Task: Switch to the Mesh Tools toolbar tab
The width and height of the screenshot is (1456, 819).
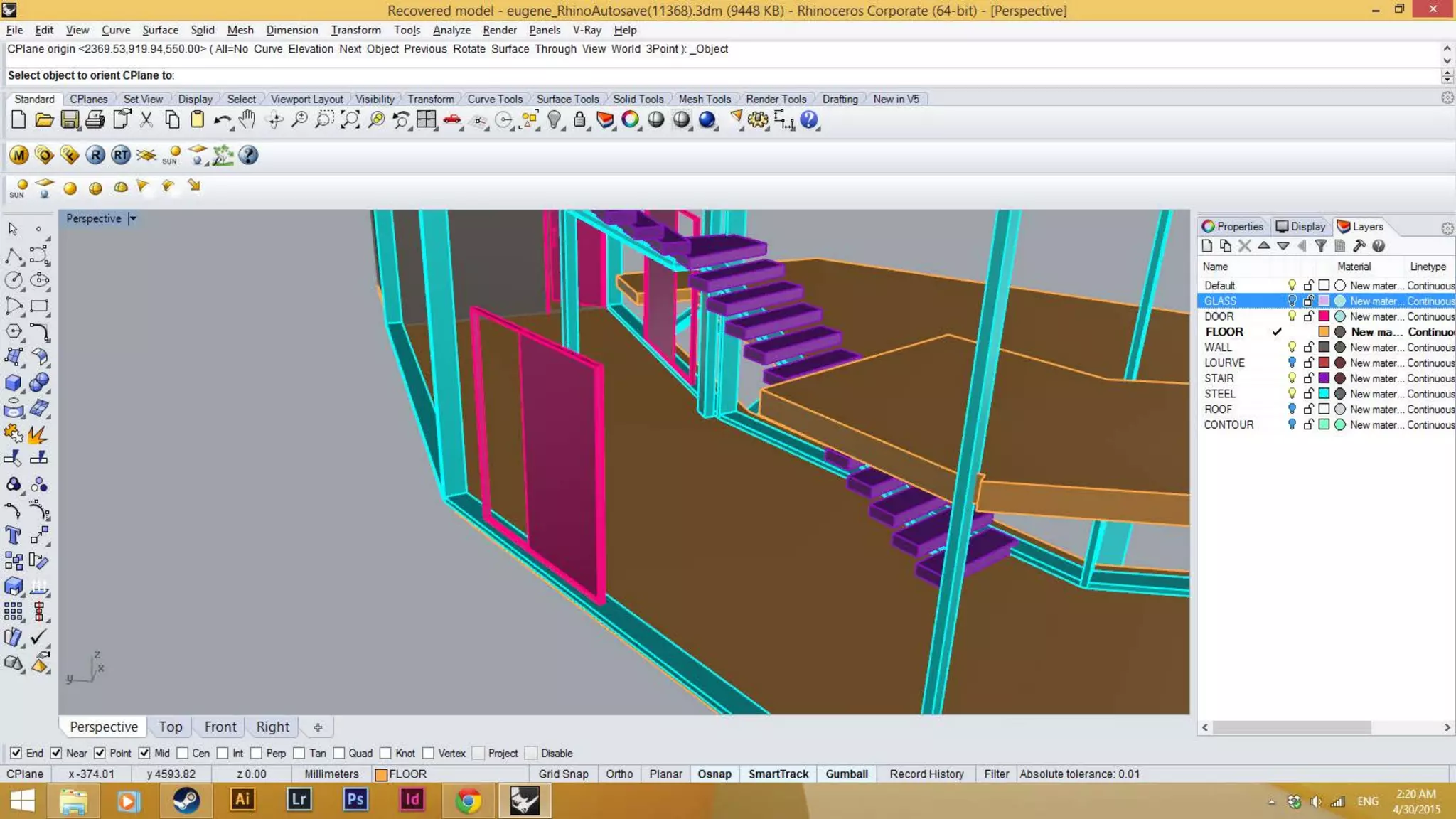Action: coord(704,99)
